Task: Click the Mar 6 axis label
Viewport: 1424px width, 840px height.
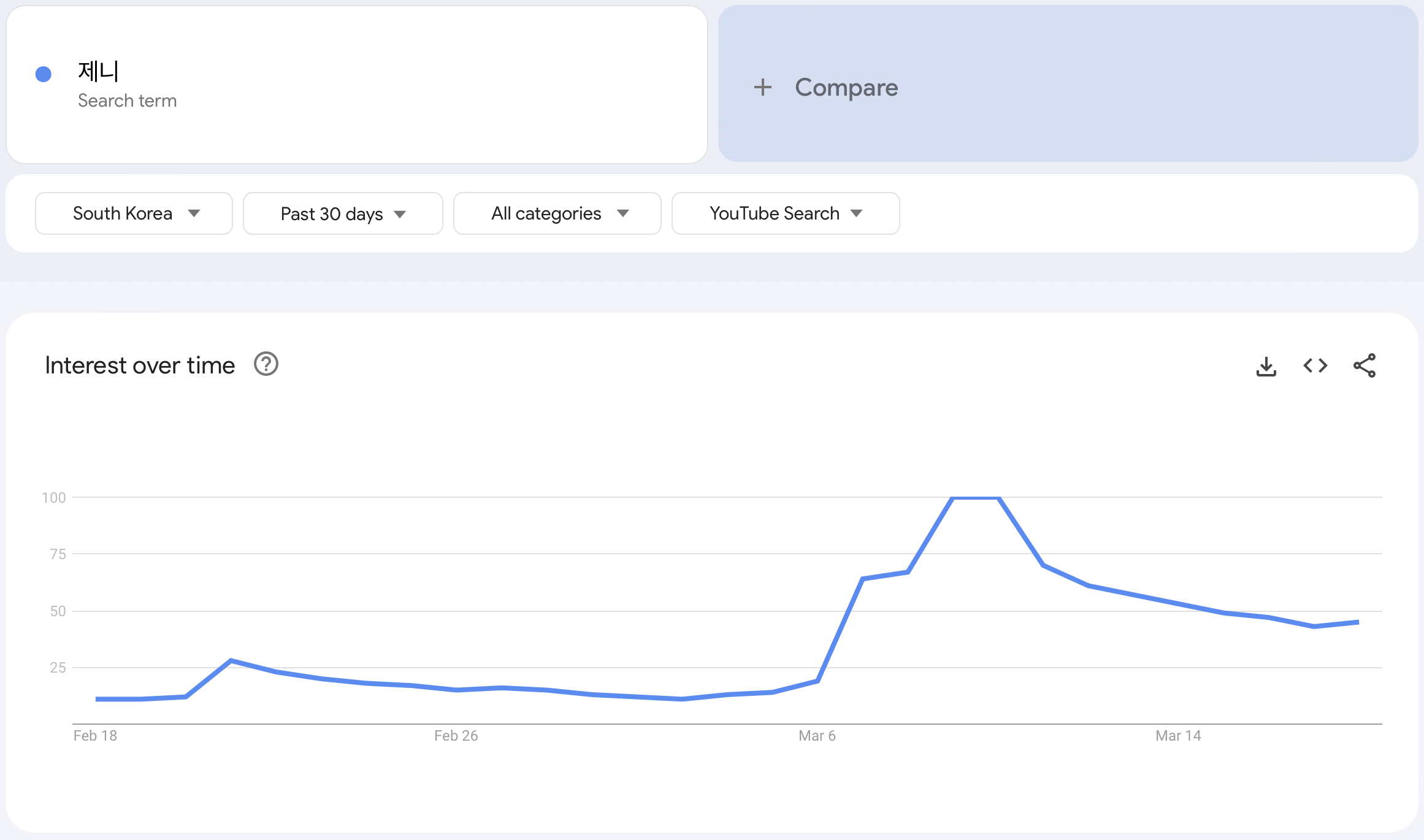Action: click(817, 736)
